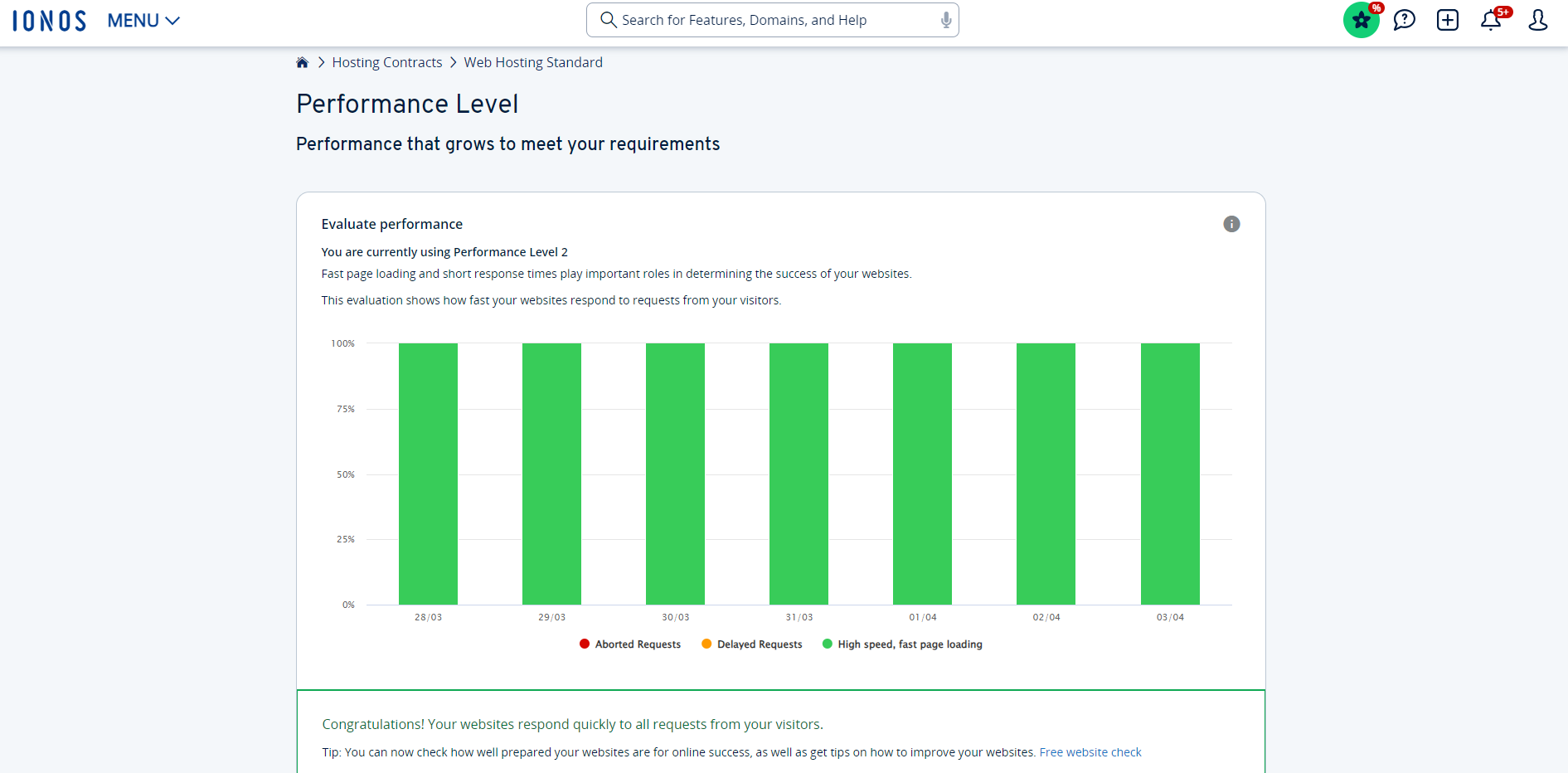Open the account profile icon
The width and height of the screenshot is (1568, 773).
click(1537, 20)
